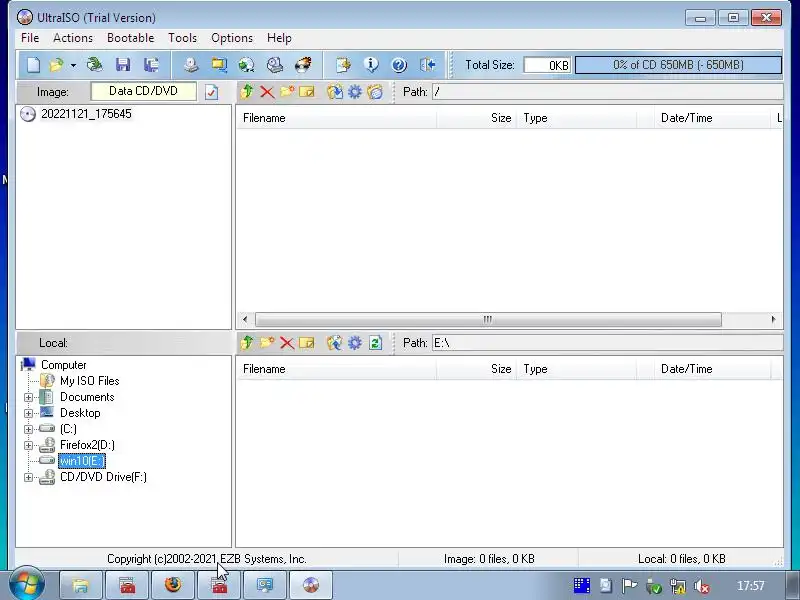The height and width of the screenshot is (600, 800).
Task: Click the muted volume tray icon
Action: click(703, 586)
